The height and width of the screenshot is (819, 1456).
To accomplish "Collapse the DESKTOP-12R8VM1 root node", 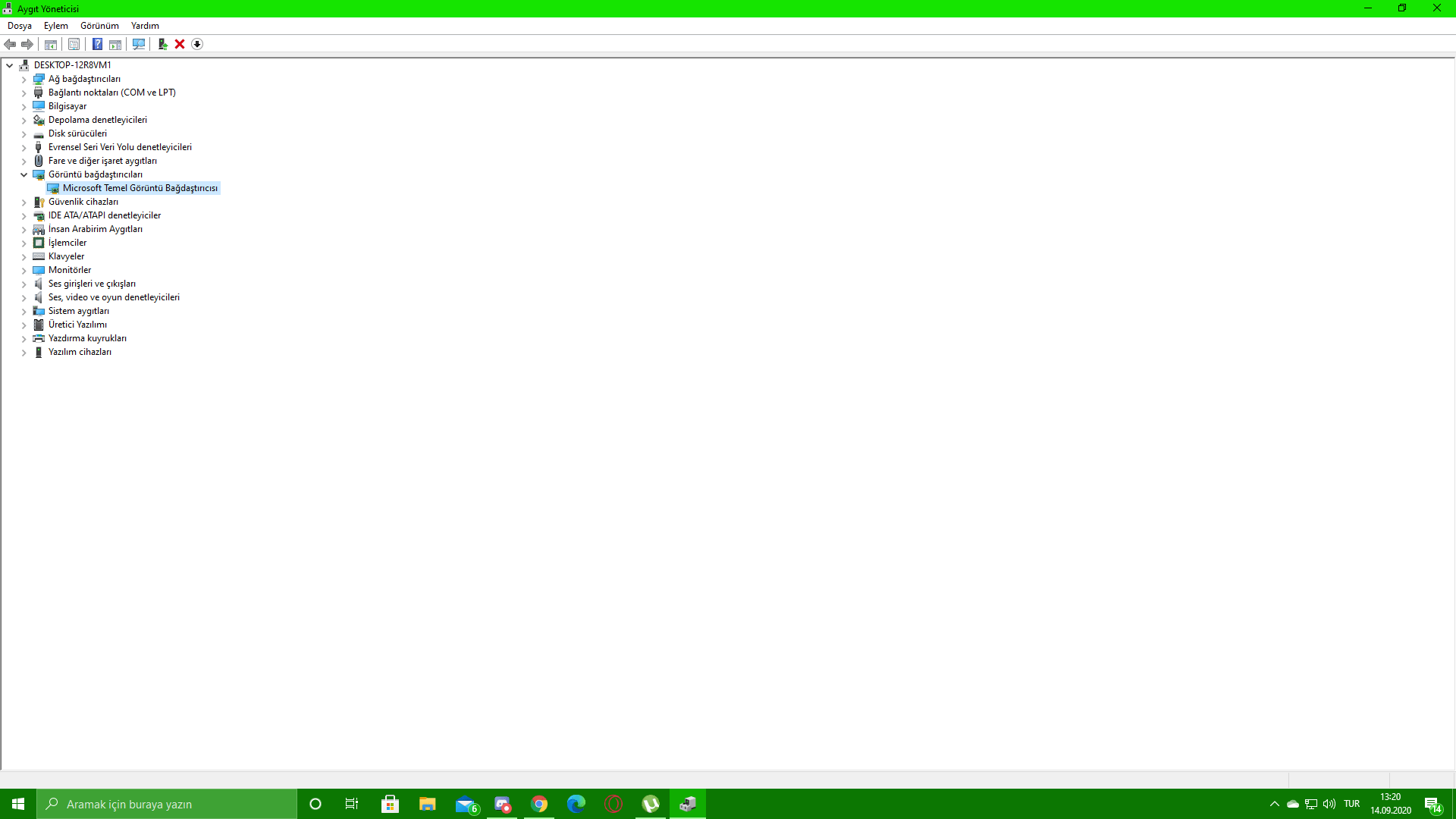I will [10, 65].
